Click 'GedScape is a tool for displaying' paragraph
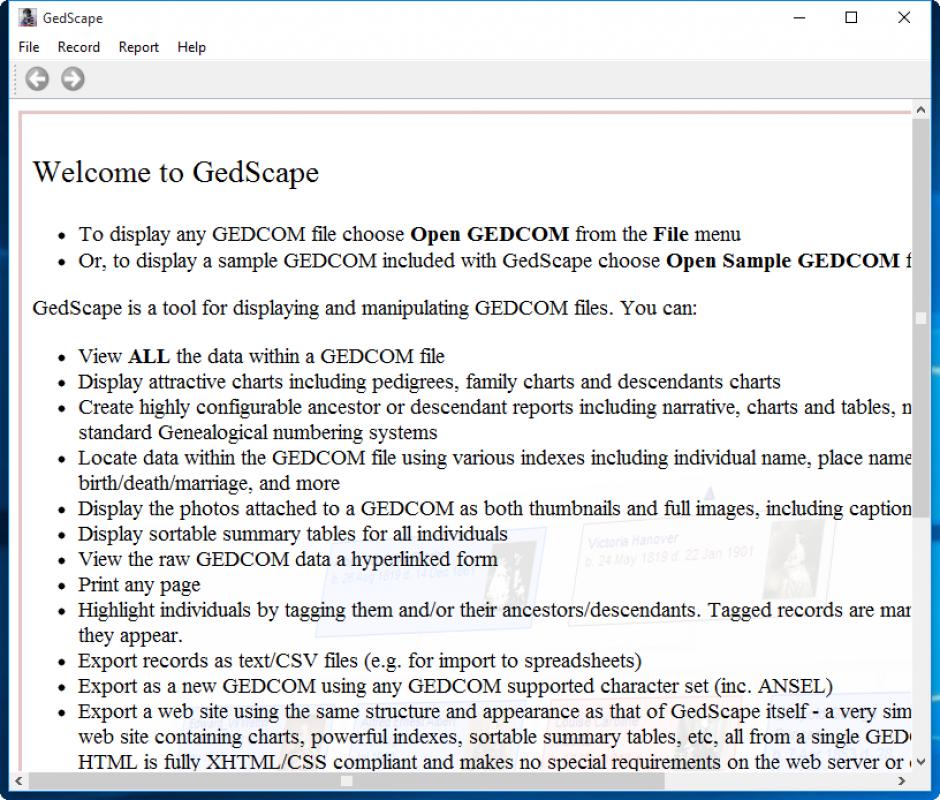 [x=364, y=308]
